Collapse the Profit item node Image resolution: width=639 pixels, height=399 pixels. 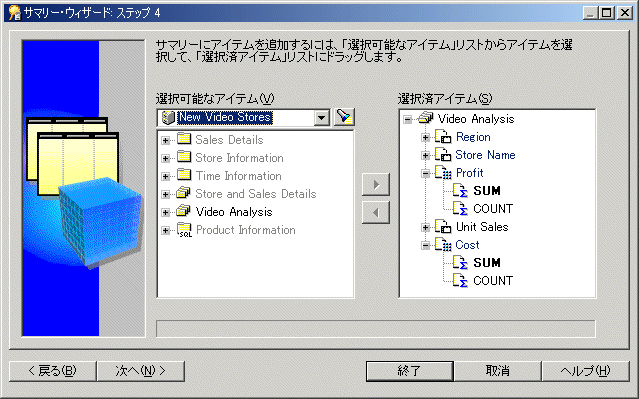pos(425,174)
